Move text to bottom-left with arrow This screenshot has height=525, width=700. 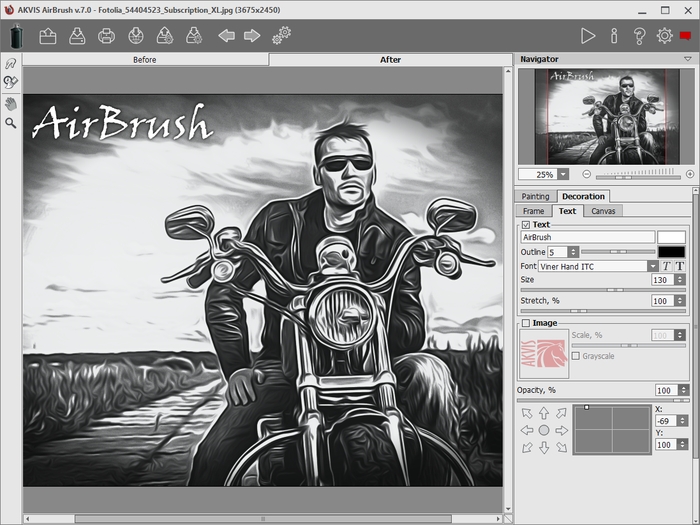[x=527, y=447]
